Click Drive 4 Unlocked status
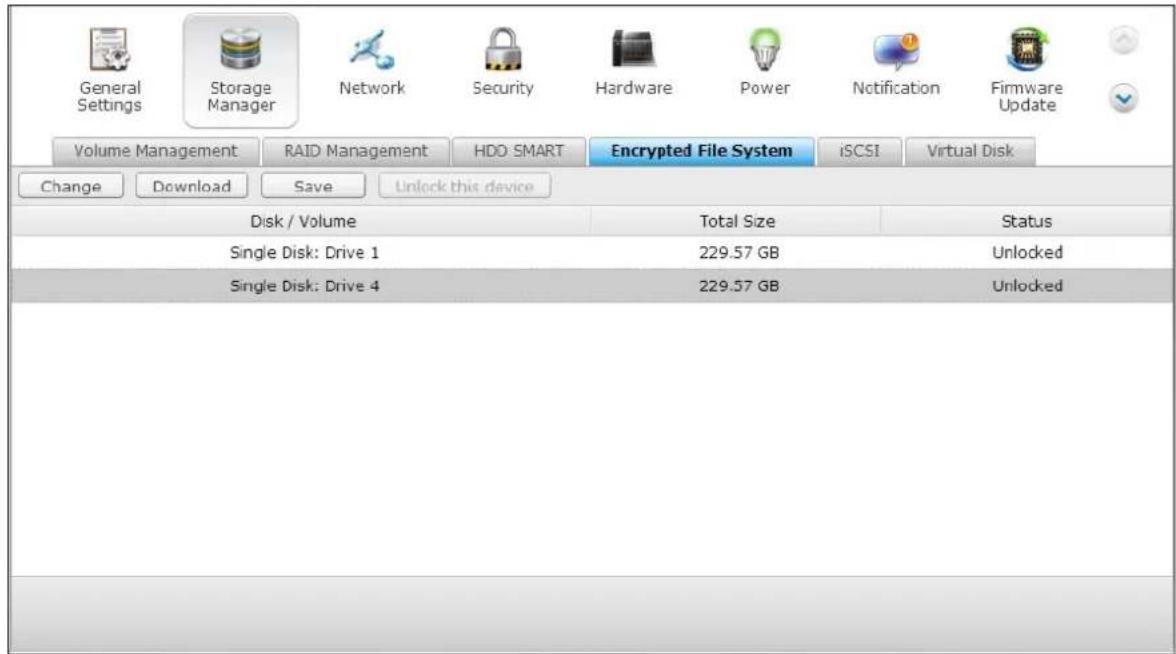The image size is (1176, 654). 1027,286
